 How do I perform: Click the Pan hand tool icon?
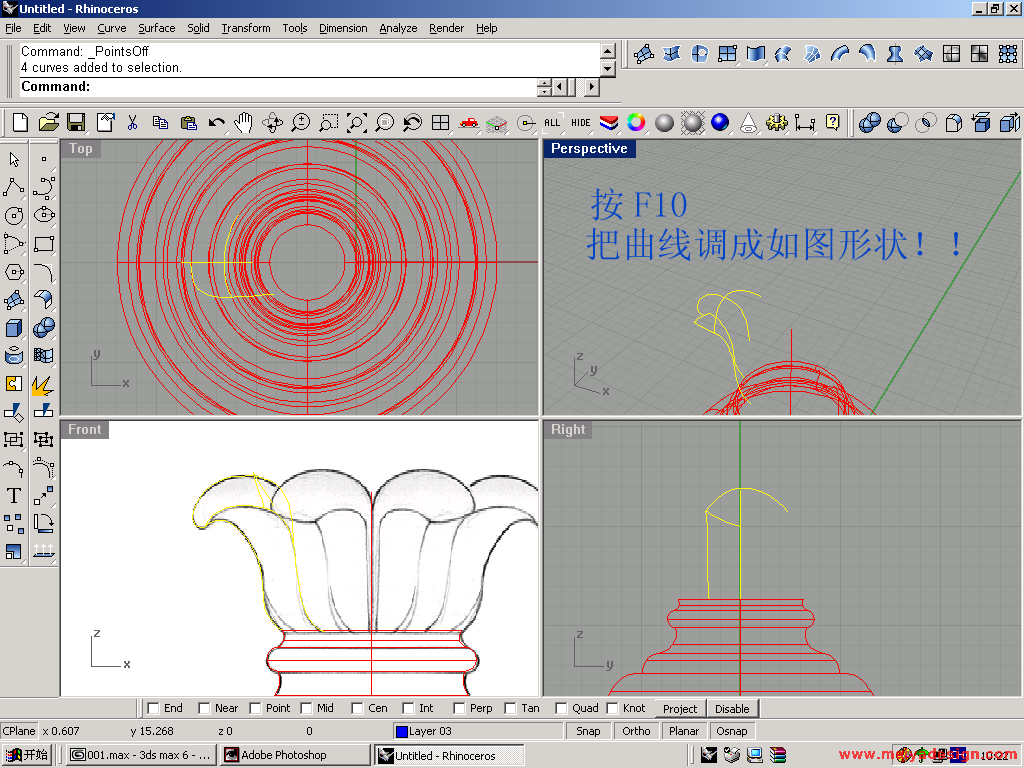click(244, 123)
